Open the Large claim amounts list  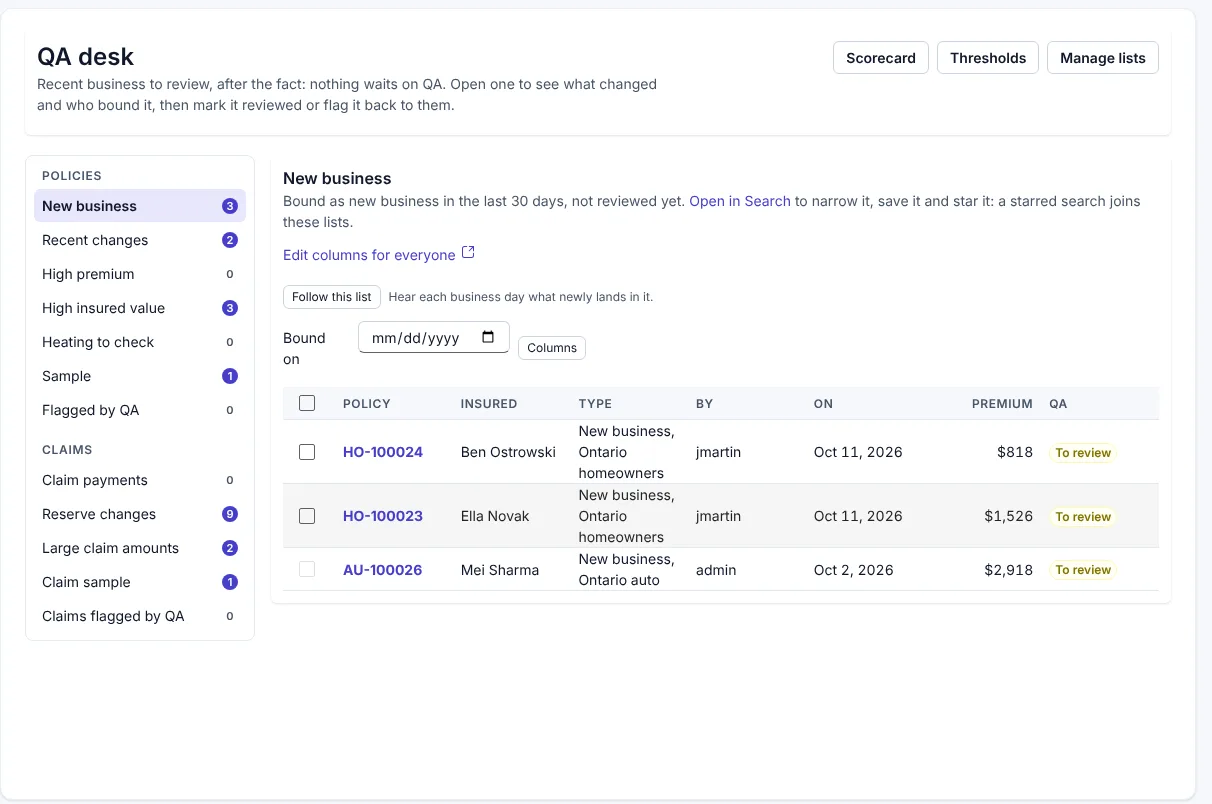(x=140, y=548)
